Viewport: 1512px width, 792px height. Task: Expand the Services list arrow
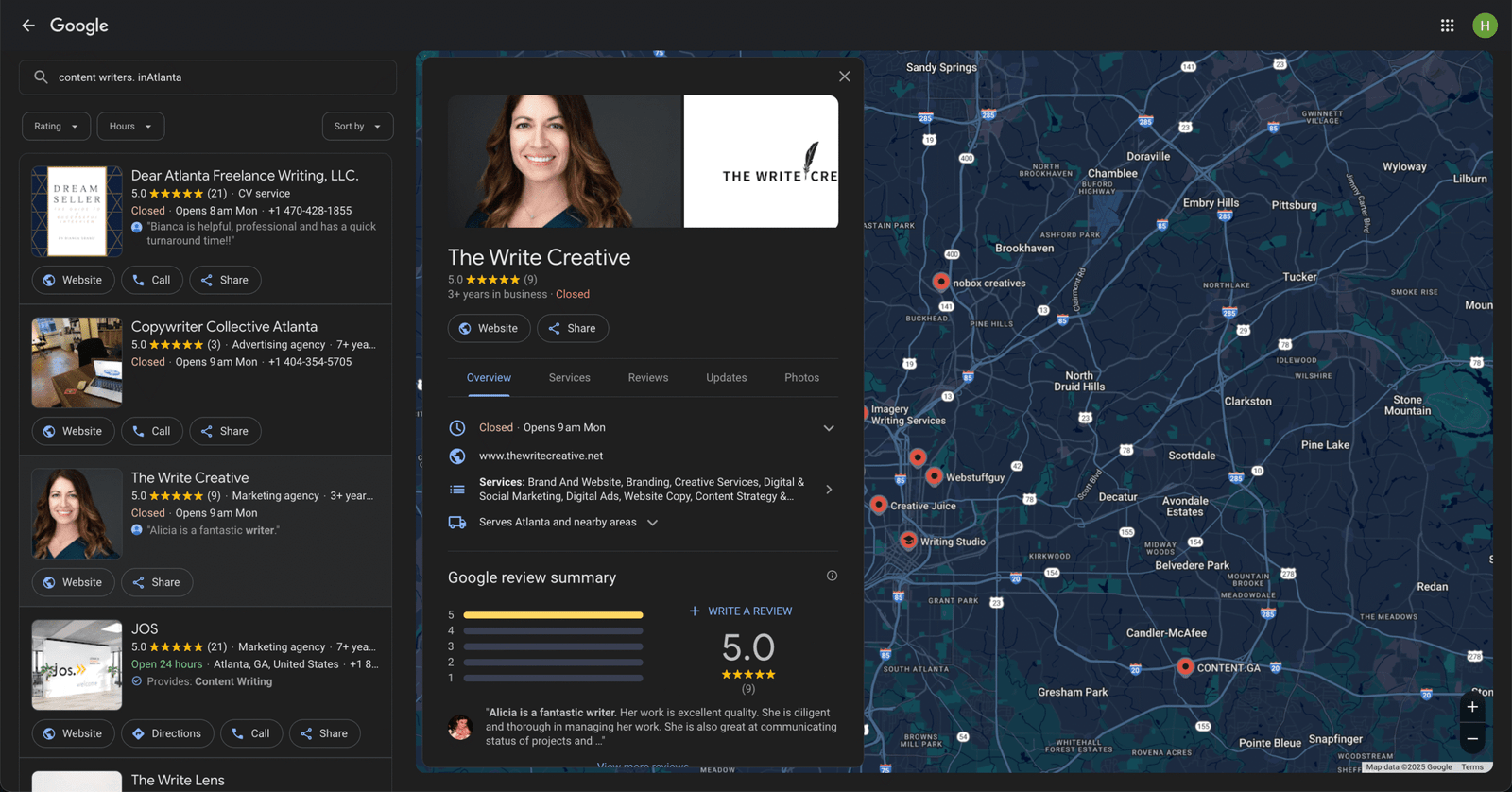coord(829,490)
